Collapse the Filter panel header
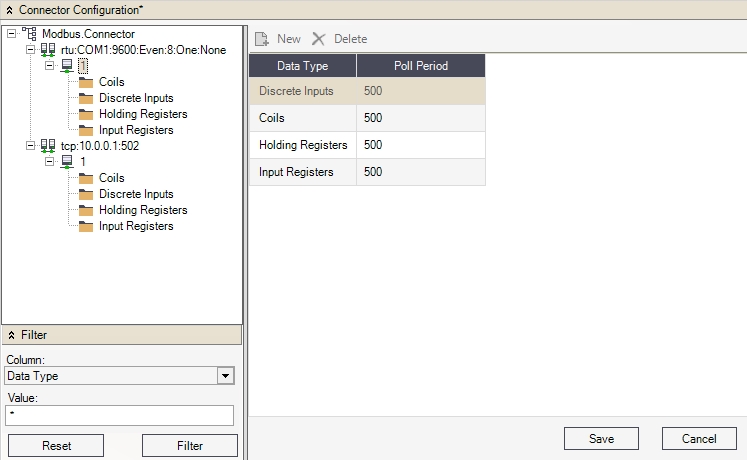The image size is (747, 460). (x=11, y=335)
